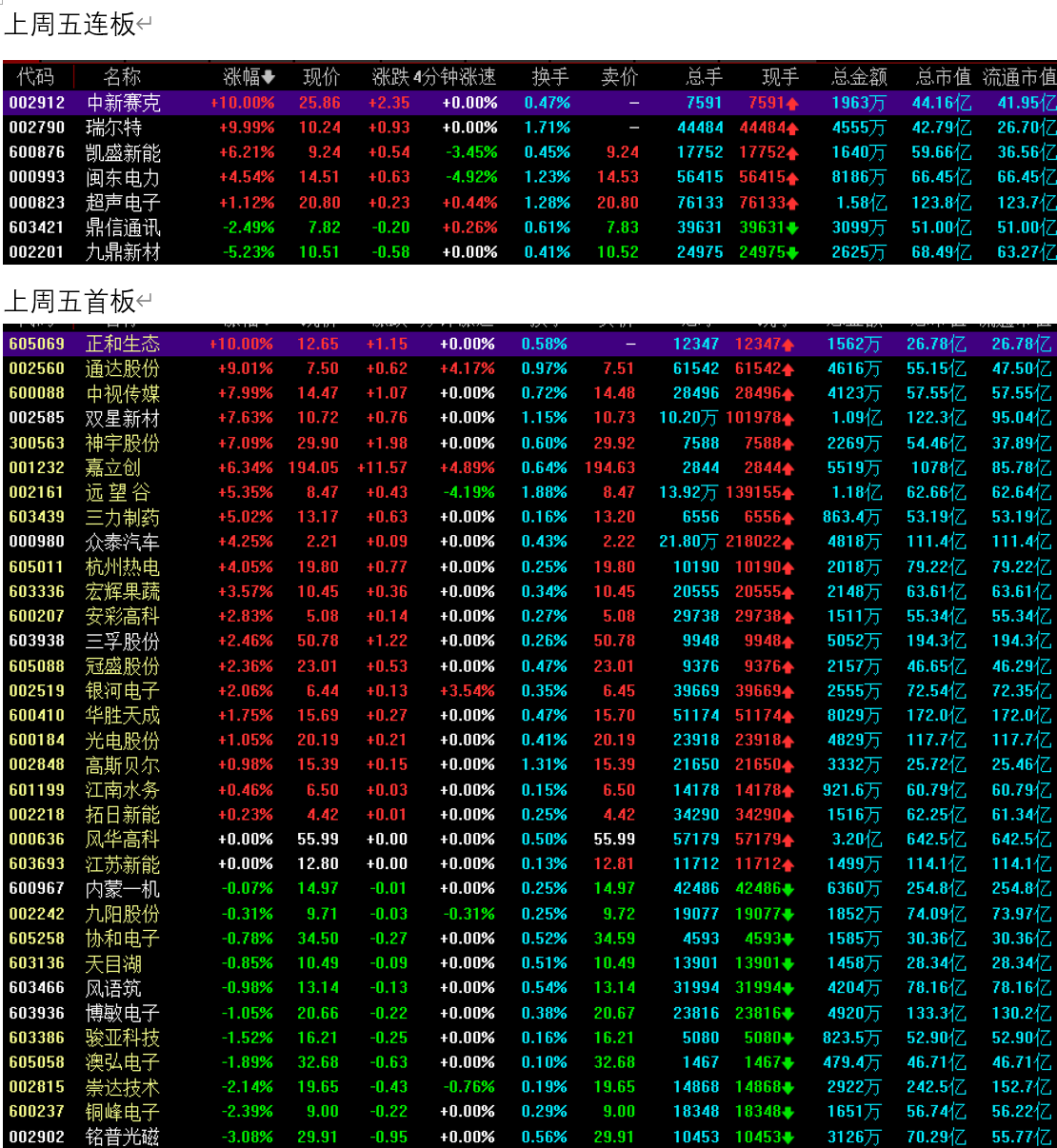Viewport: 1057px width, 1148px height.
Task: Select stock row 三孚股份
Action: (529, 642)
